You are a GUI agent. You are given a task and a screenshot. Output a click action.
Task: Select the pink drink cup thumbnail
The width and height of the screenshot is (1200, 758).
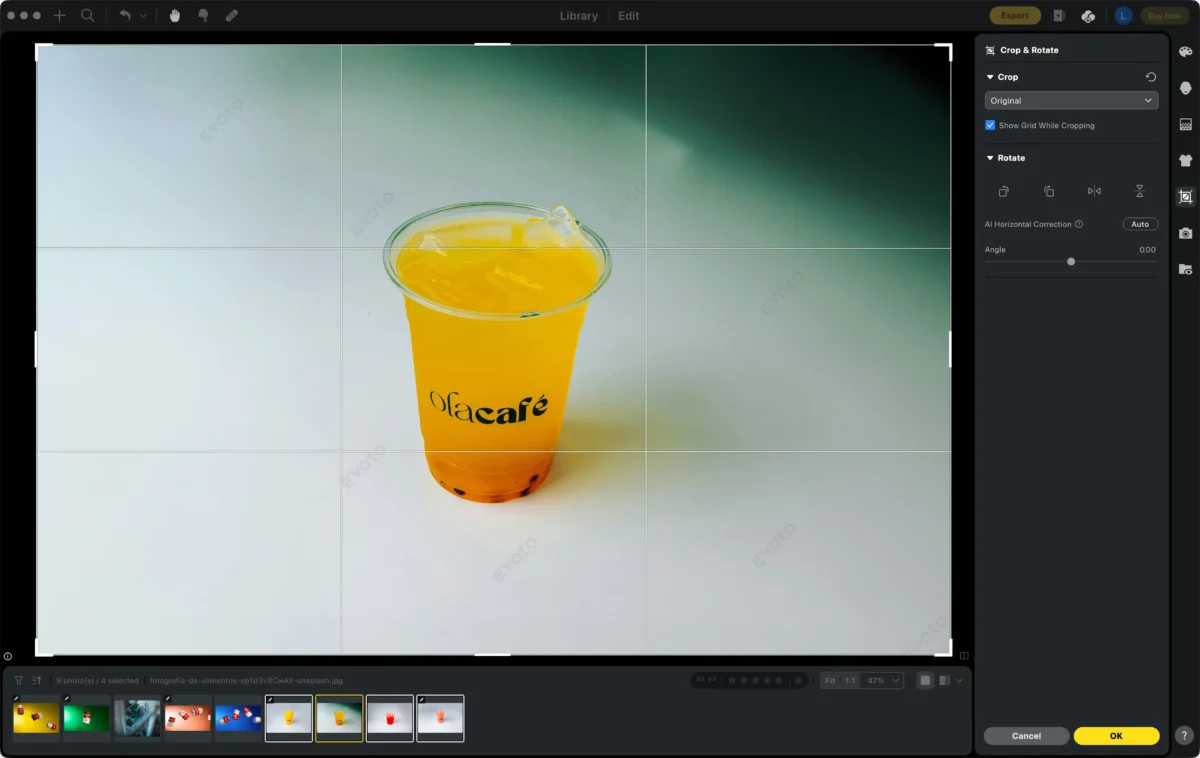440,718
